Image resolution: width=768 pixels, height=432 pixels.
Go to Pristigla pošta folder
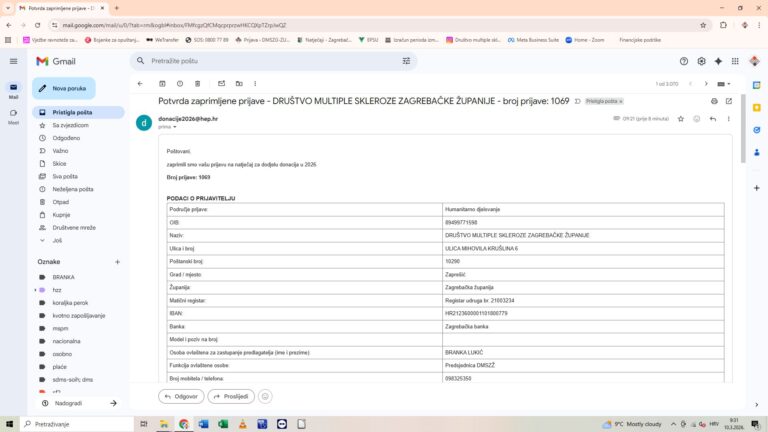tap(72, 113)
